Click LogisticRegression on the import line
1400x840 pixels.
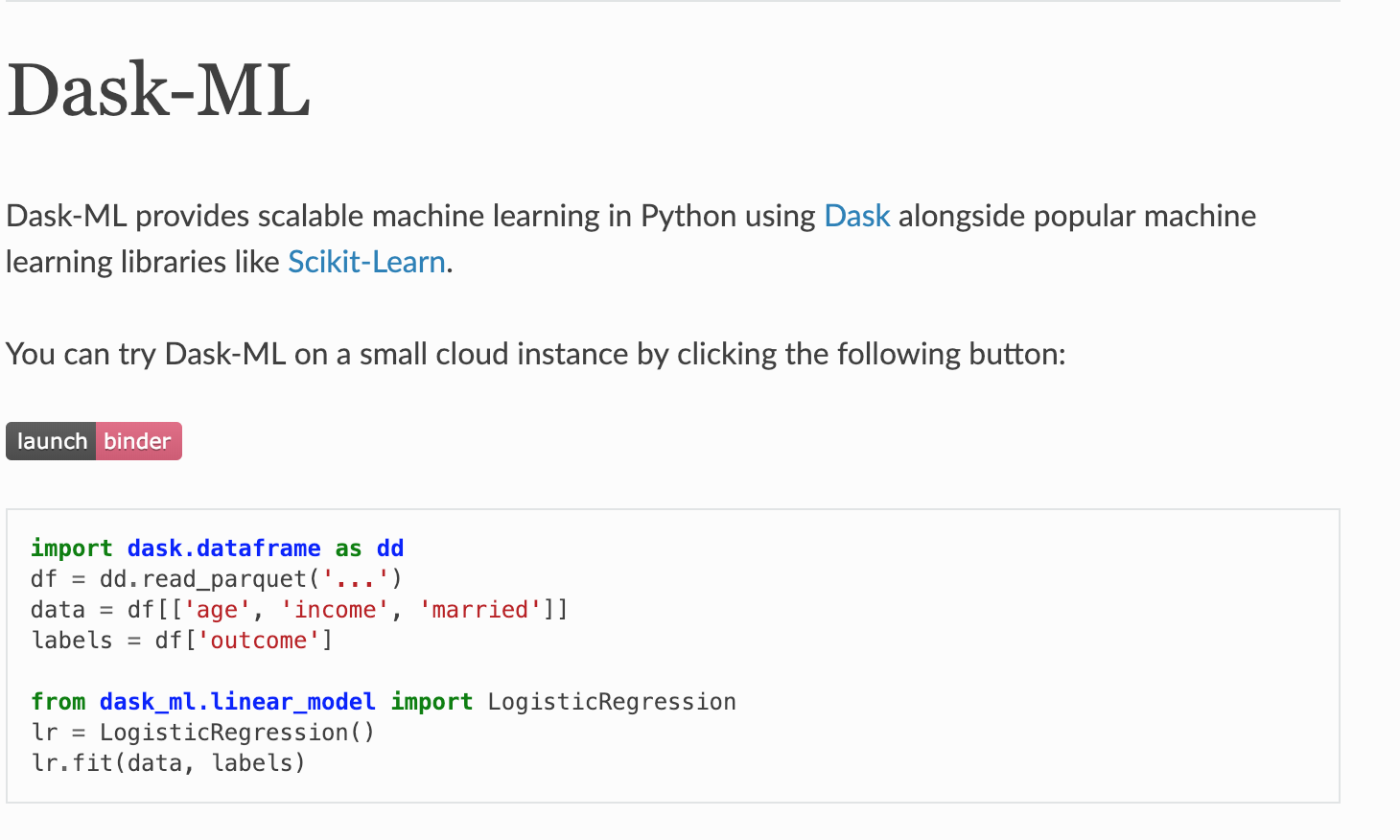(612, 702)
